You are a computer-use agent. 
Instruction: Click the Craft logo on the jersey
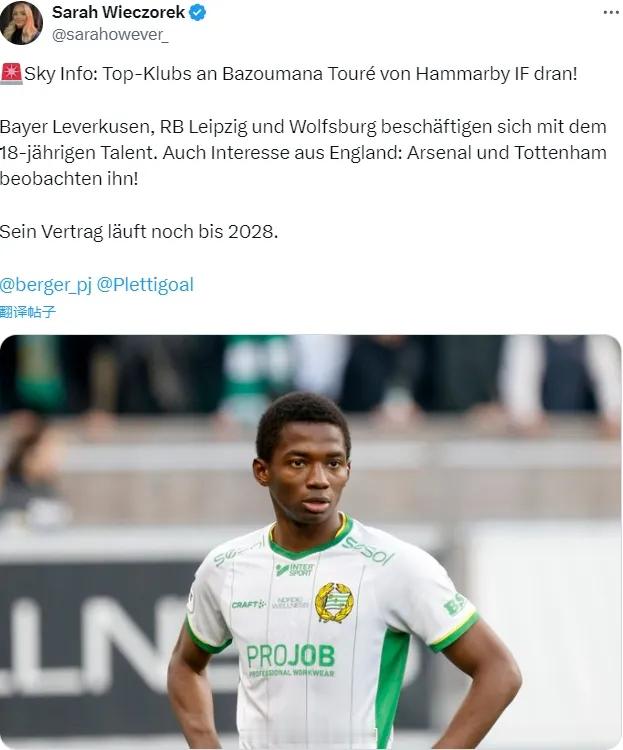pos(248,605)
